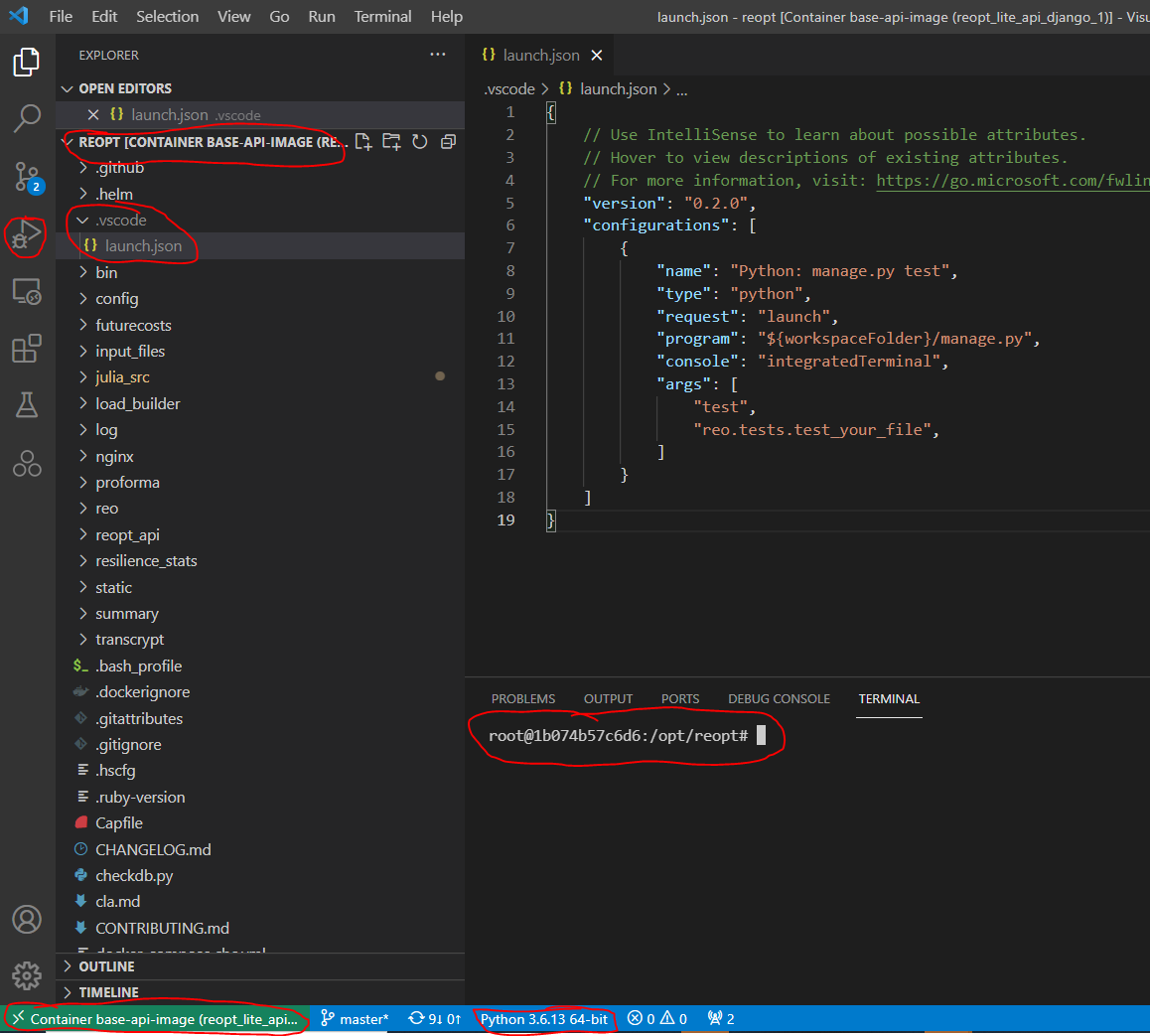Screen dimensions: 1150x1036
Task: Select the Explorer icon in activity bar
Action: tap(27, 62)
